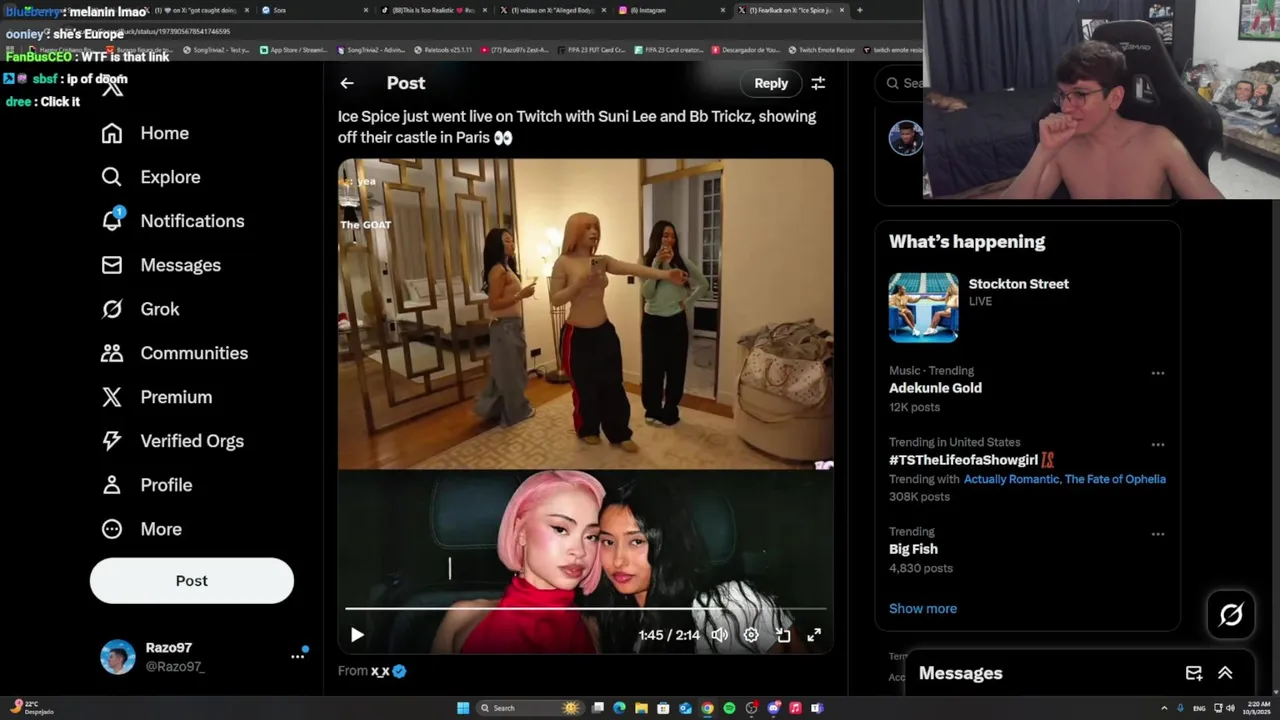The width and height of the screenshot is (1280, 720).
Task: Click the floating Grok button
Action: [1231, 614]
